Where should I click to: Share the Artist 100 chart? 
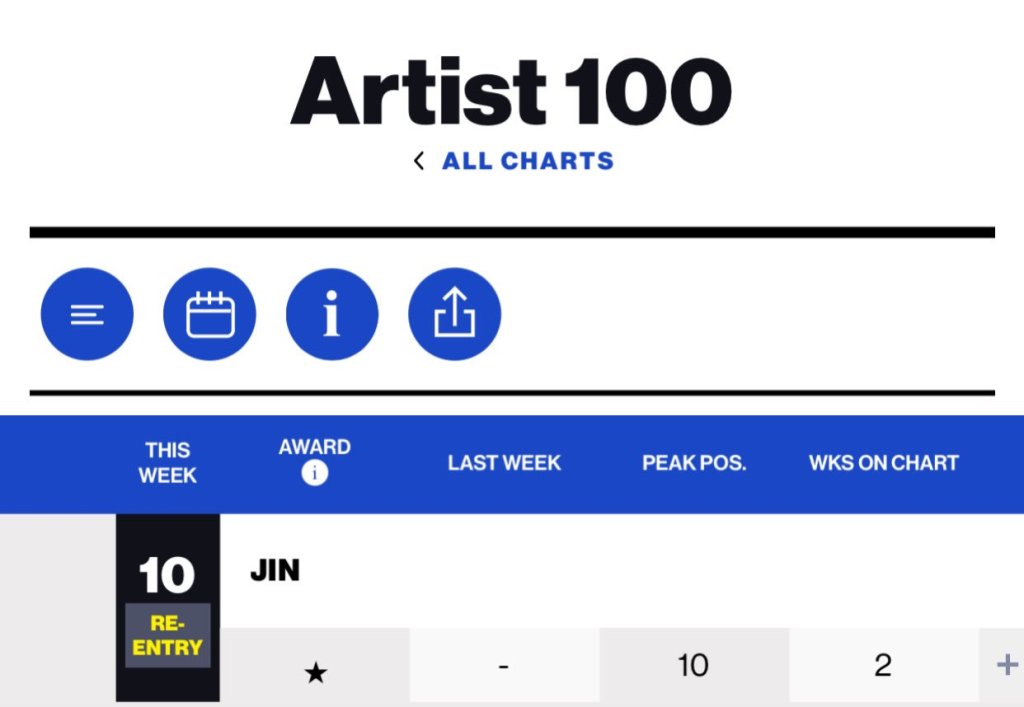[x=455, y=314]
